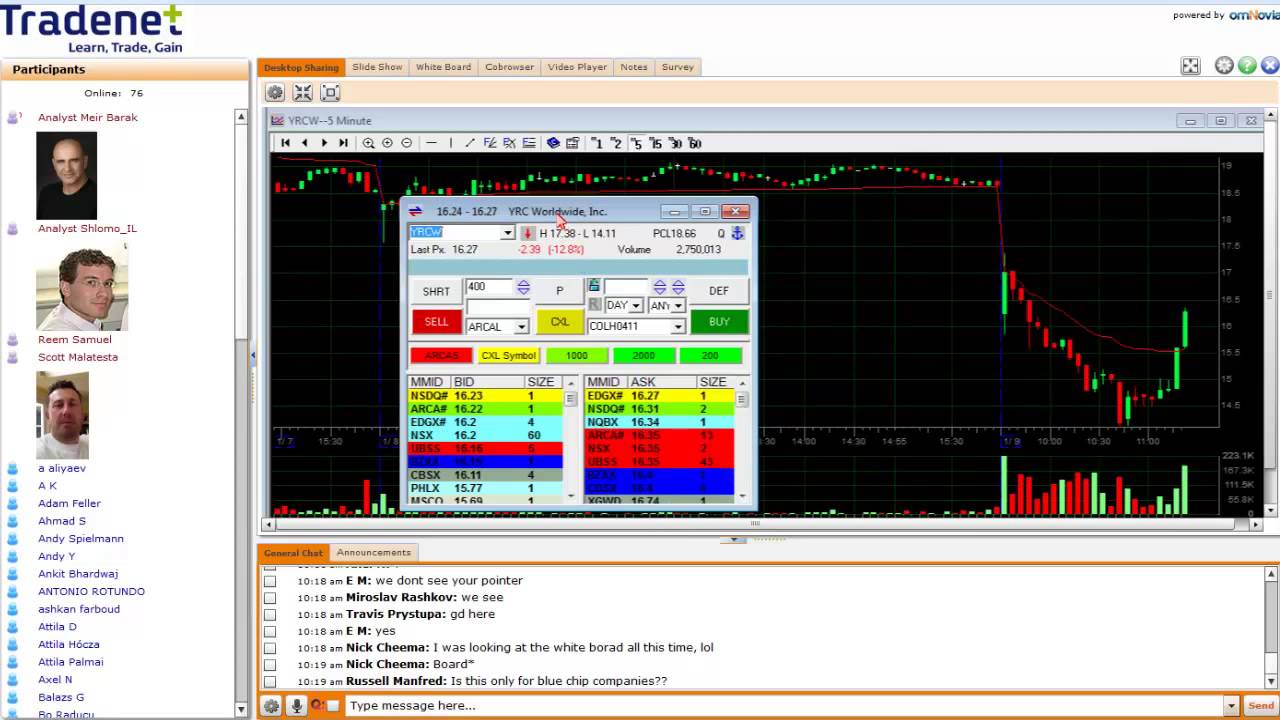Click the actual-size view icon
The height and width of the screenshot is (720, 1280).
(x=330, y=93)
